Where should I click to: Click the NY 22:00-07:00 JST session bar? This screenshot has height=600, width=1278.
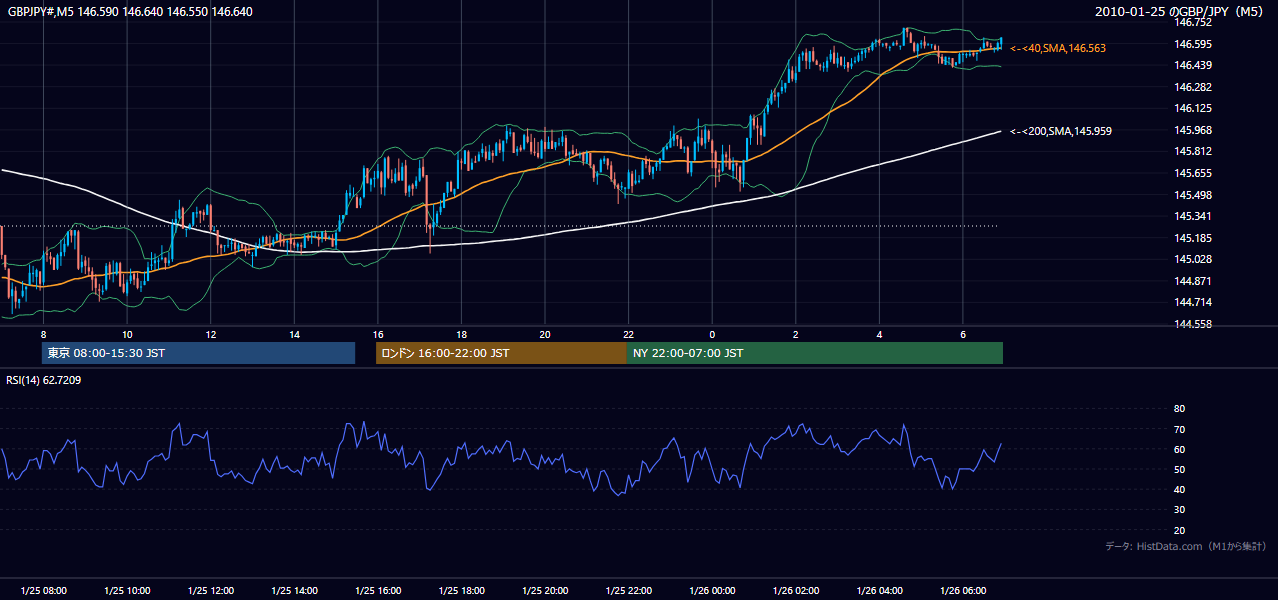(815, 353)
